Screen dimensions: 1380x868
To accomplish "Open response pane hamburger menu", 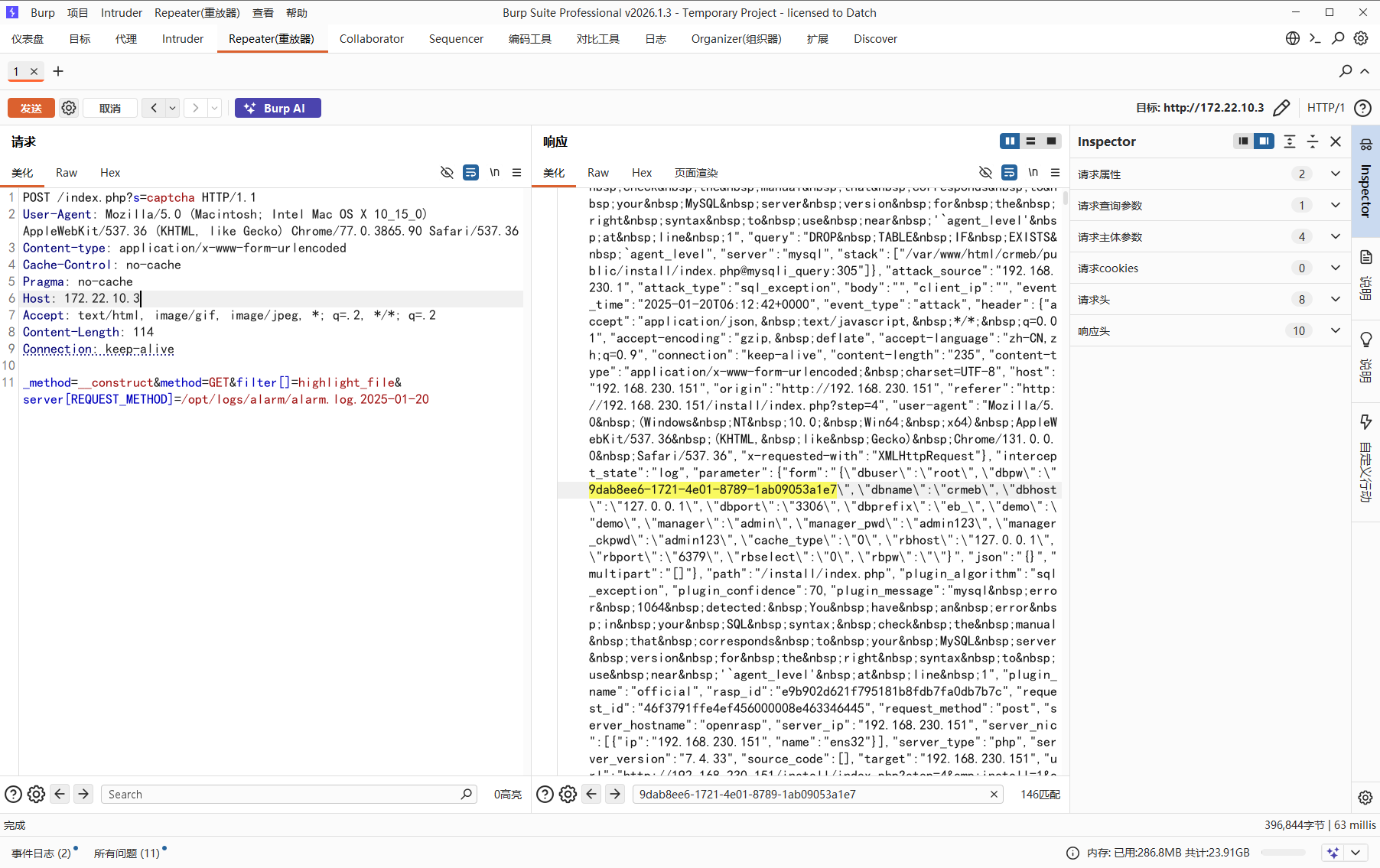I will pyautogui.click(x=1056, y=173).
